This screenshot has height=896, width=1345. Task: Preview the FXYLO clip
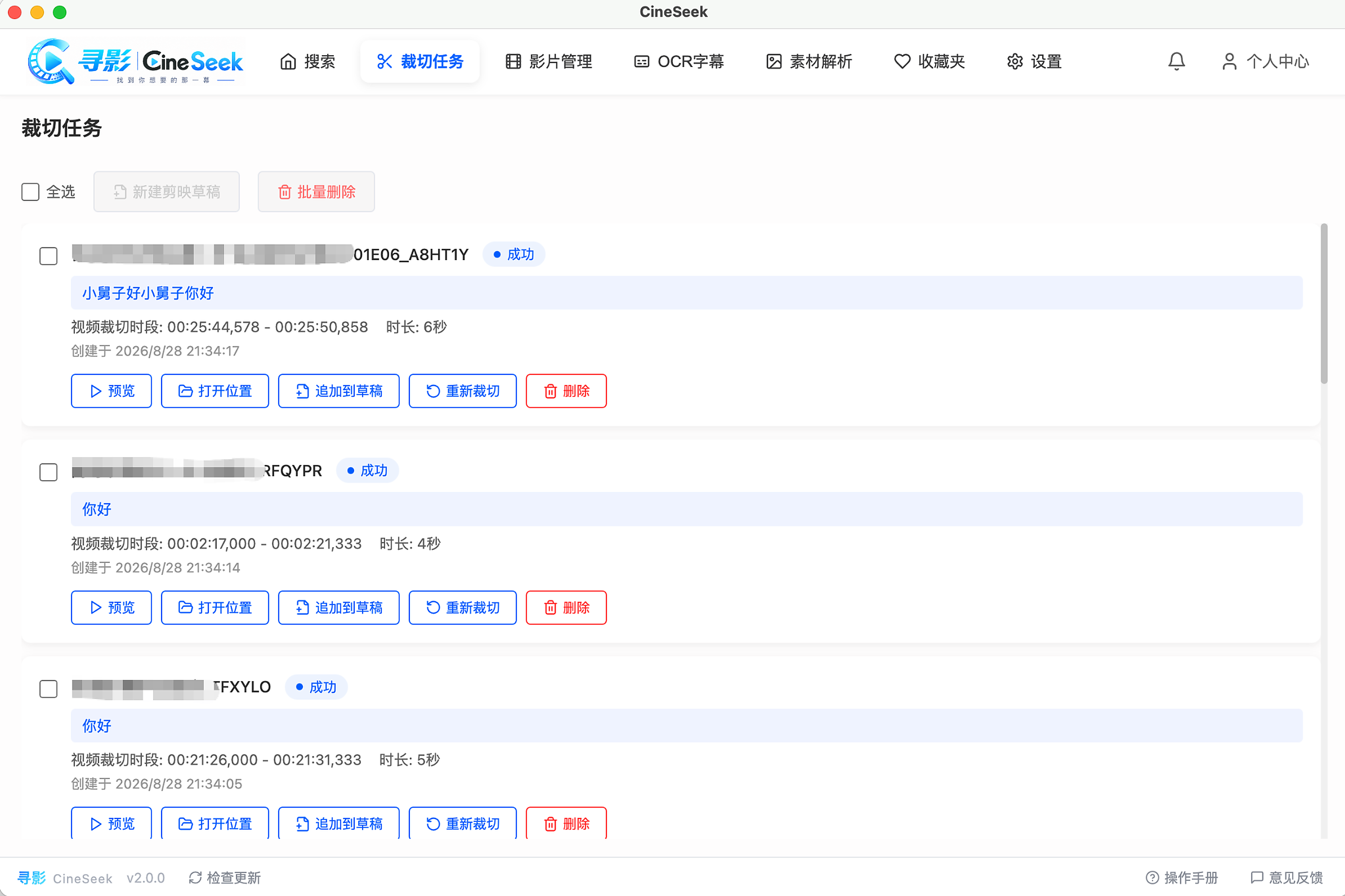tap(111, 823)
